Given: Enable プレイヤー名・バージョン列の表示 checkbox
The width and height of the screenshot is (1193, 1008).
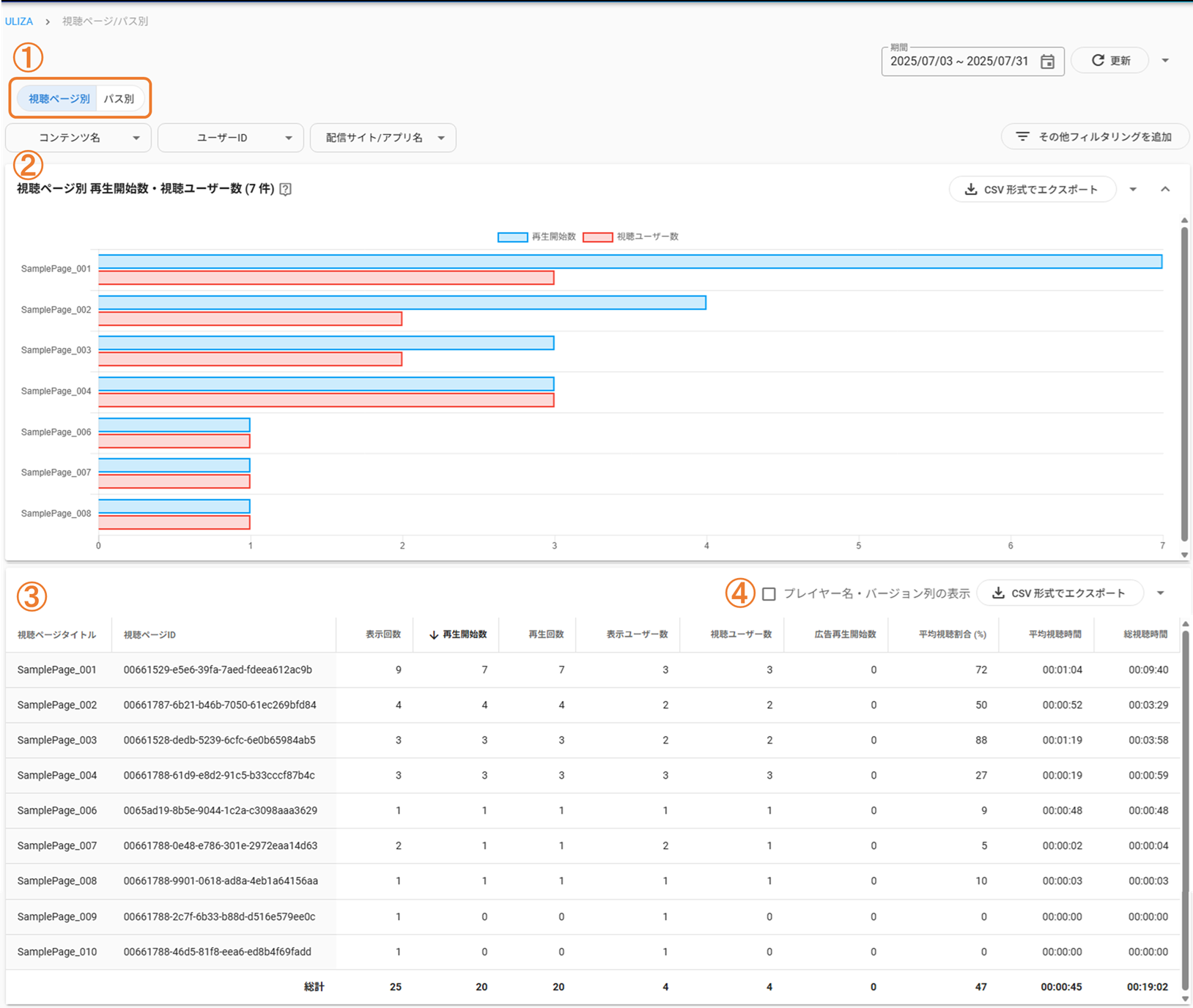Looking at the screenshot, I should click(769, 594).
